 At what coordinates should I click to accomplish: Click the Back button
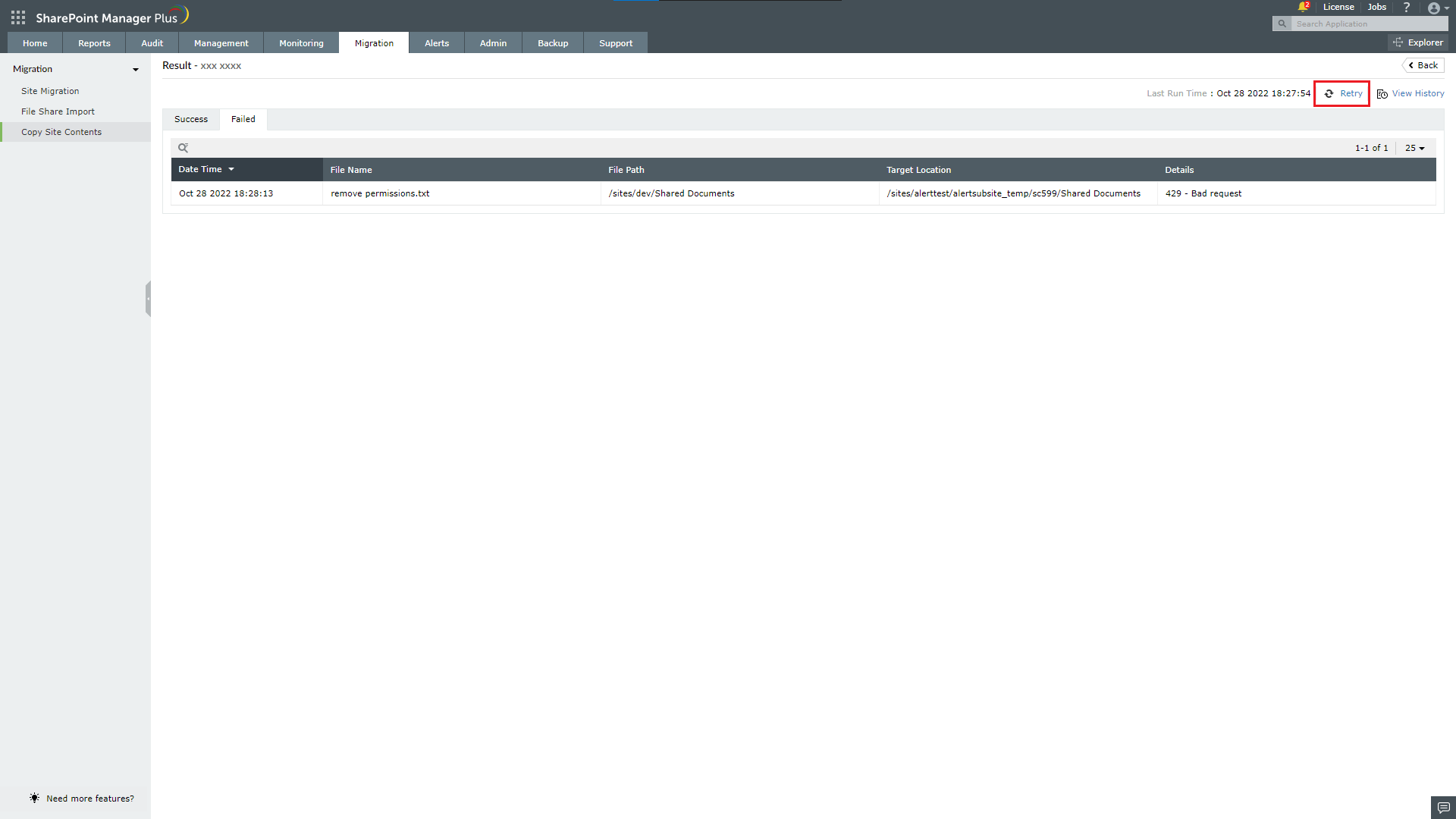pos(1423,65)
